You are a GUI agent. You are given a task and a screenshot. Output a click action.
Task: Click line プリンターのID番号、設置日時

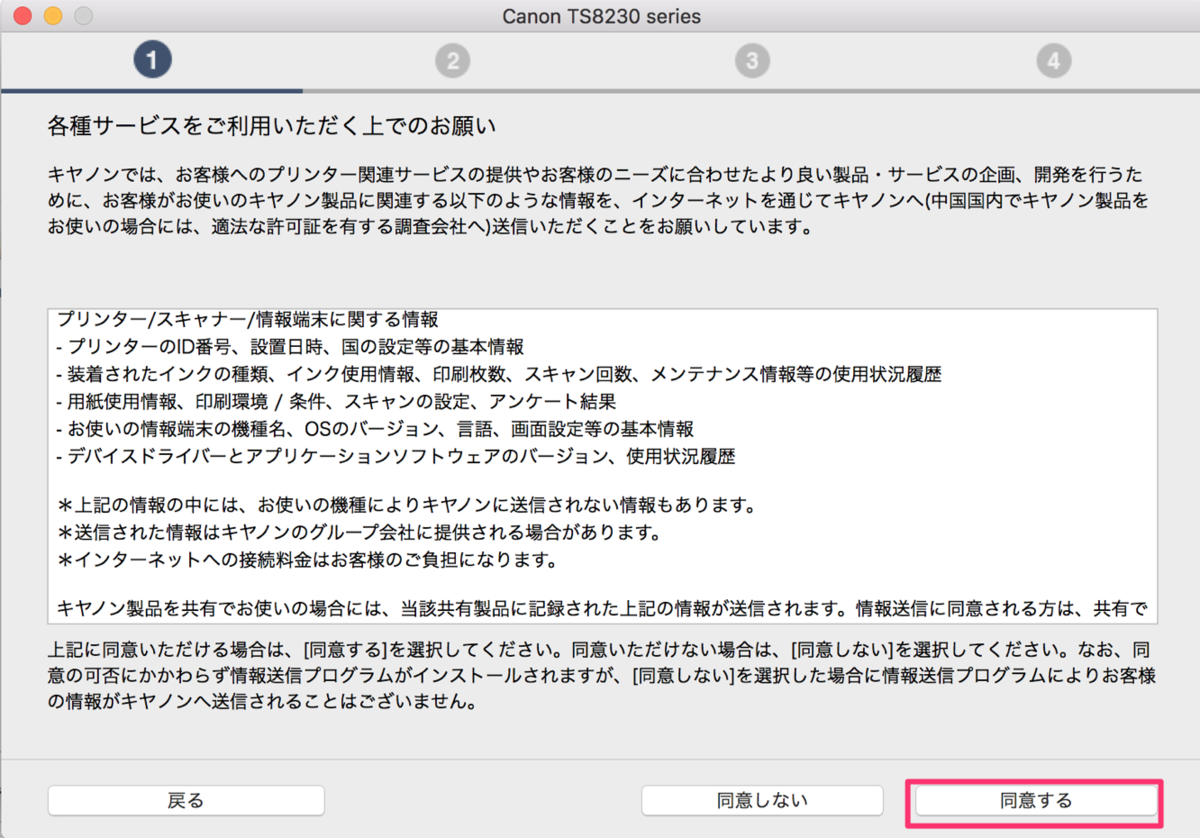click(x=290, y=347)
